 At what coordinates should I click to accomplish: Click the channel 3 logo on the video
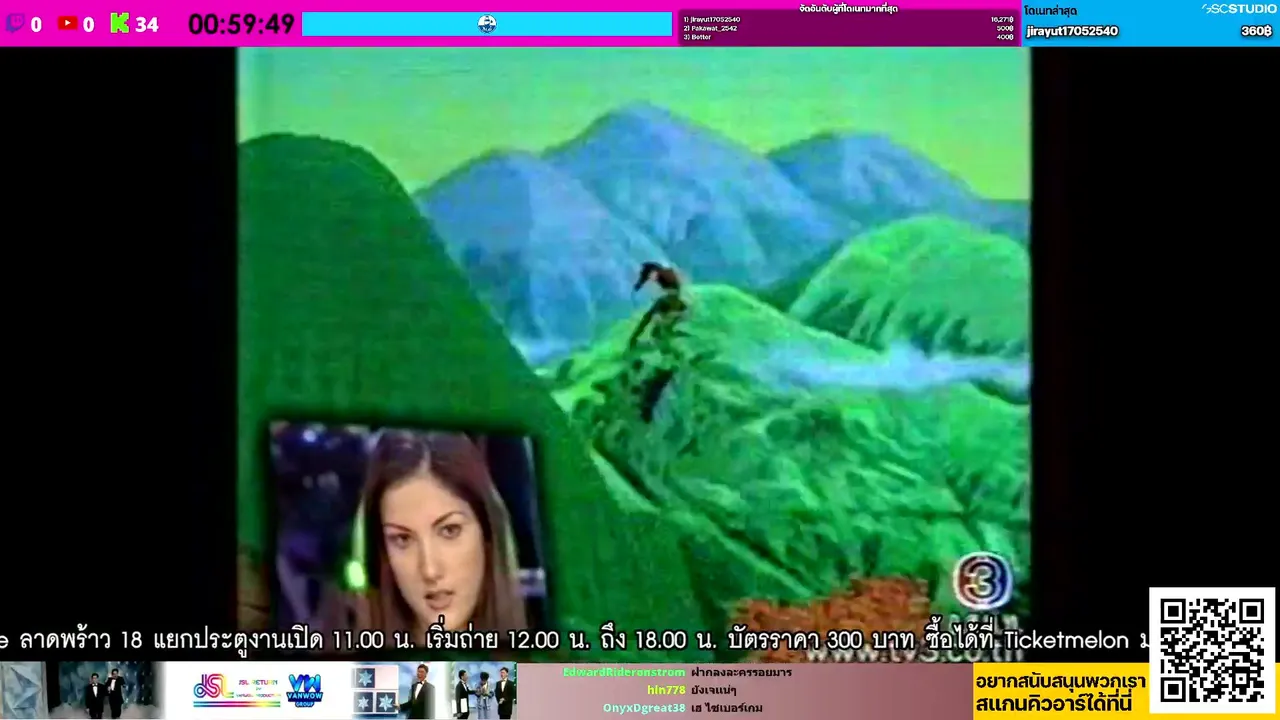(982, 581)
